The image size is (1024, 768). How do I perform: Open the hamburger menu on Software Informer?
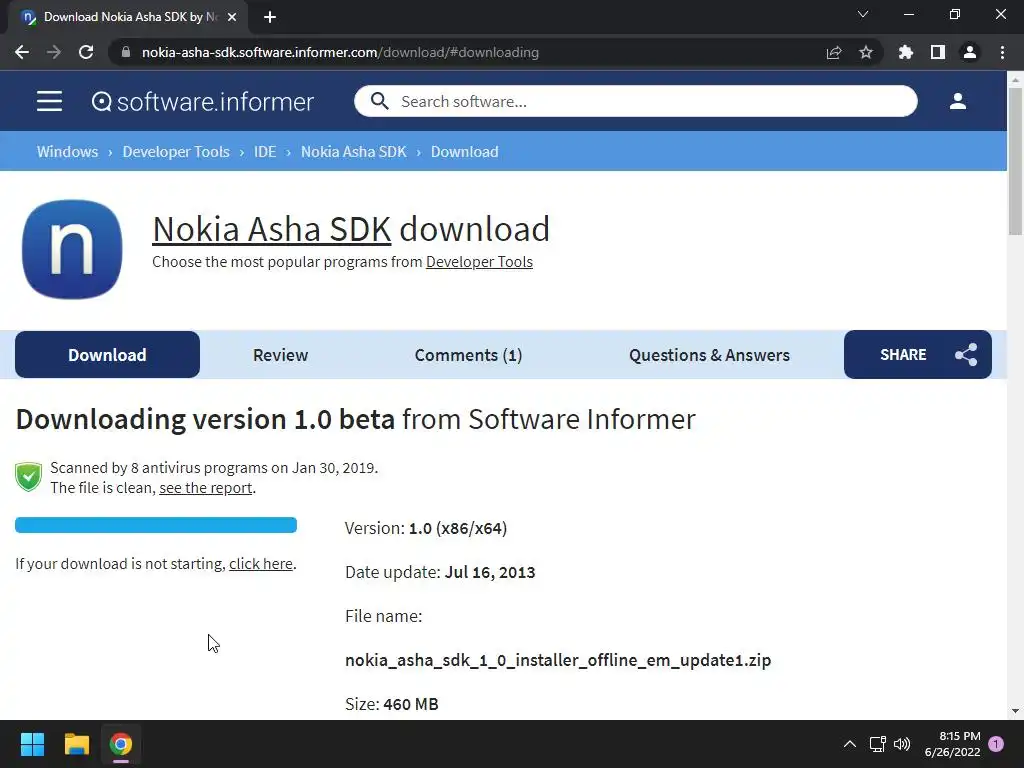click(50, 101)
